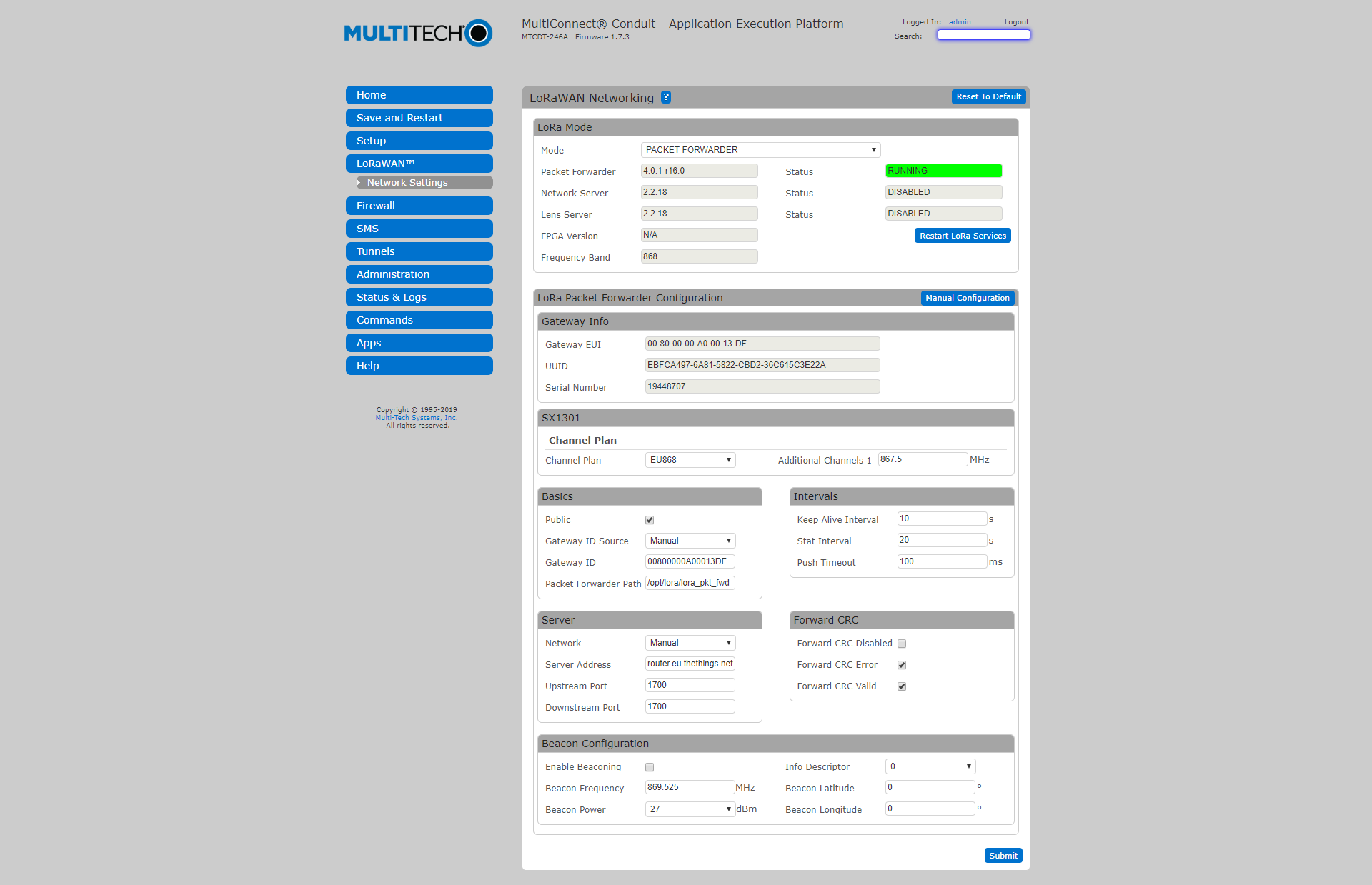Click the Beacon Longitude field
Viewport: 1372px width, 885px height.
[930, 809]
